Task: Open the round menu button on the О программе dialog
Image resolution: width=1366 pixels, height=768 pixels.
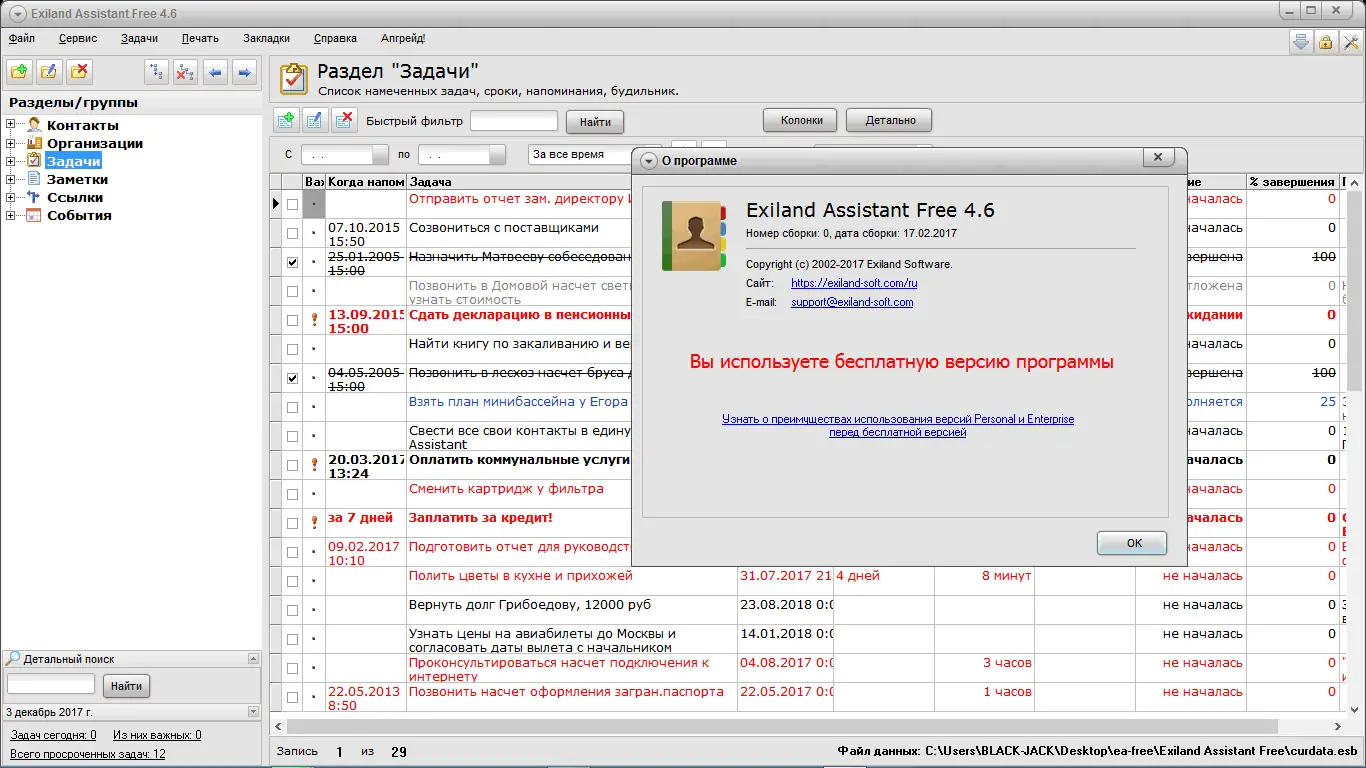Action: pyautogui.click(x=648, y=160)
